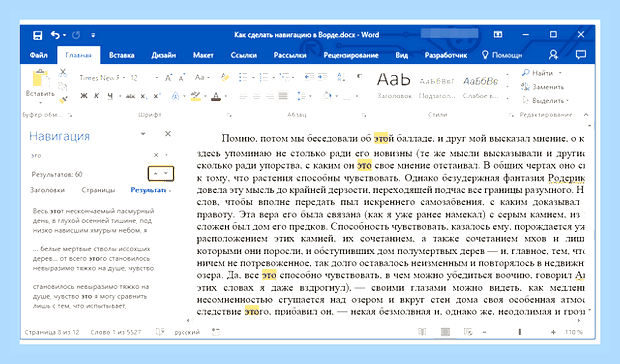
Task: Toggle italic К formatting
Action: coord(96,96)
